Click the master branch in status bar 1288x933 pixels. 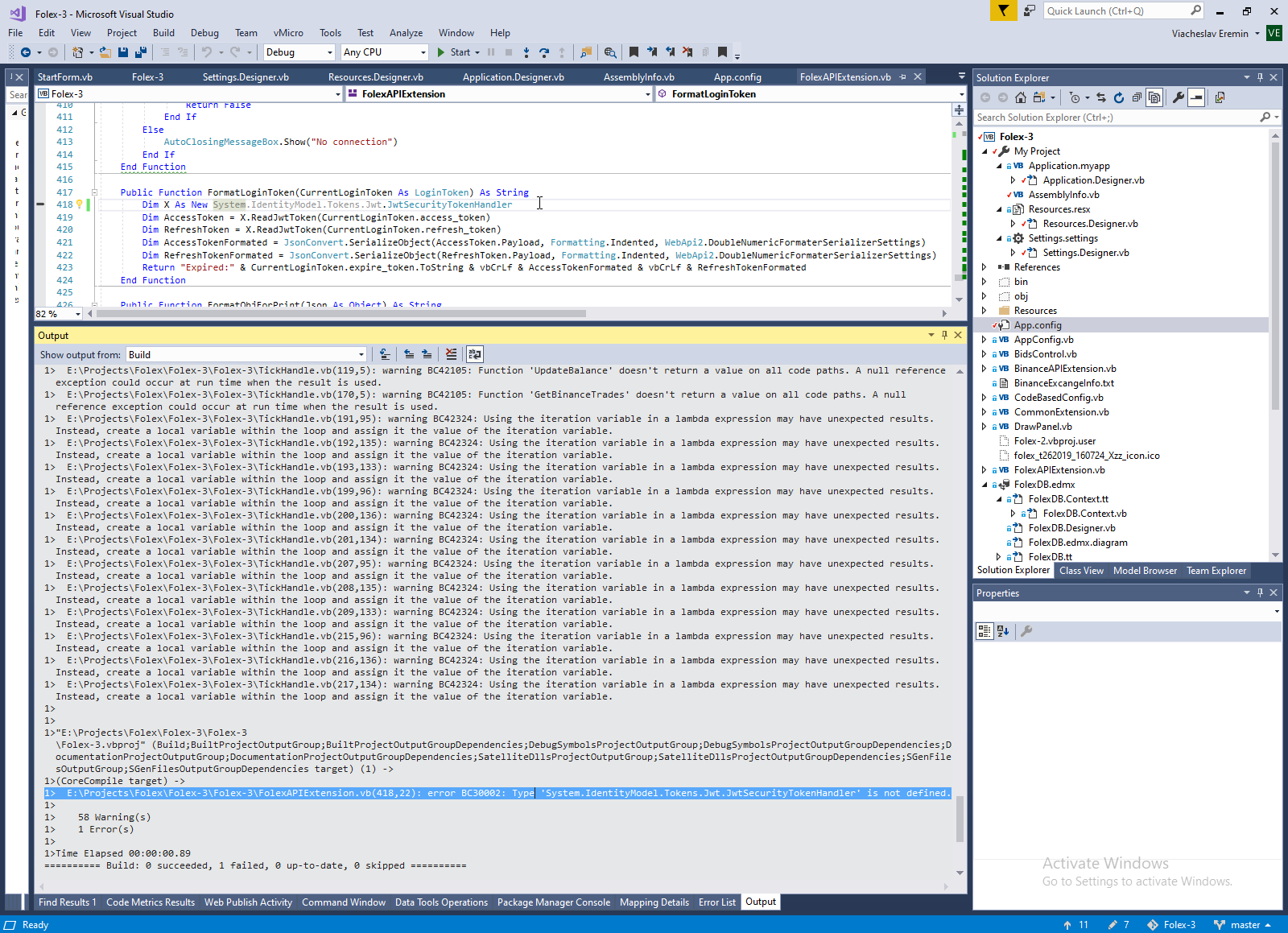click(1242, 925)
